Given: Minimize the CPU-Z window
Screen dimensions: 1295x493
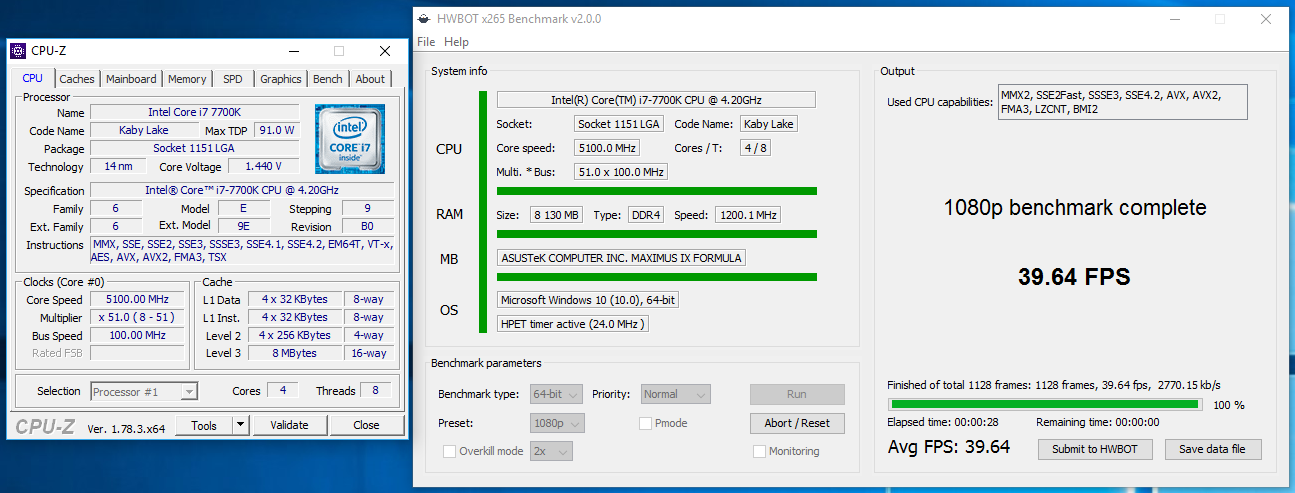Looking at the screenshot, I should [x=293, y=50].
